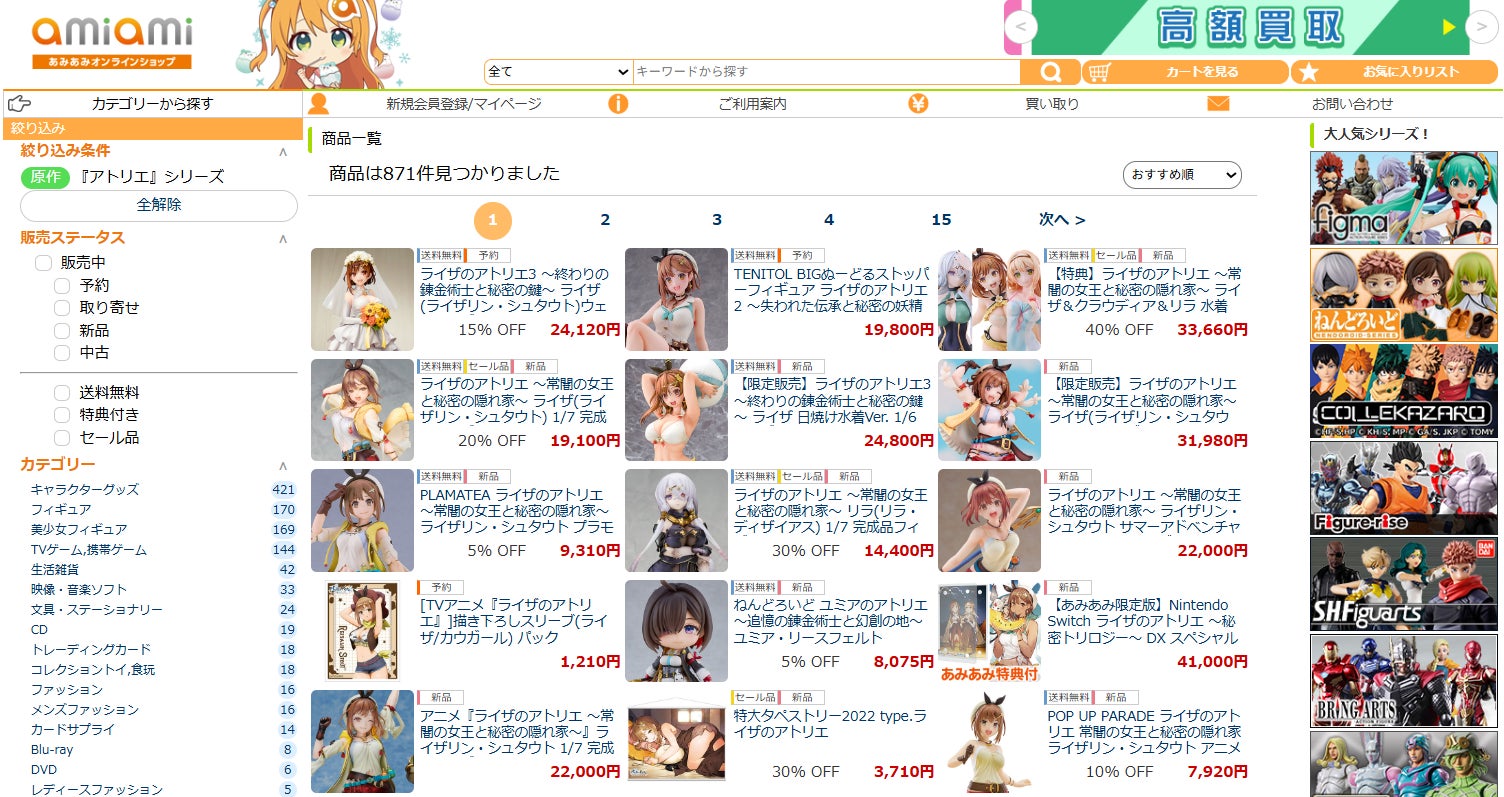Screen dimensions: 1504x797
Task: Click the banner previous arrow
Action: click(x=1019, y=27)
